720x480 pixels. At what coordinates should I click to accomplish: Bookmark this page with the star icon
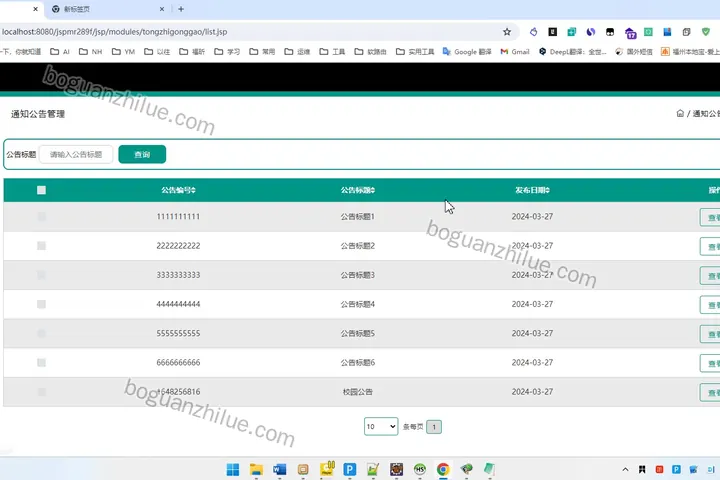tap(506, 32)
